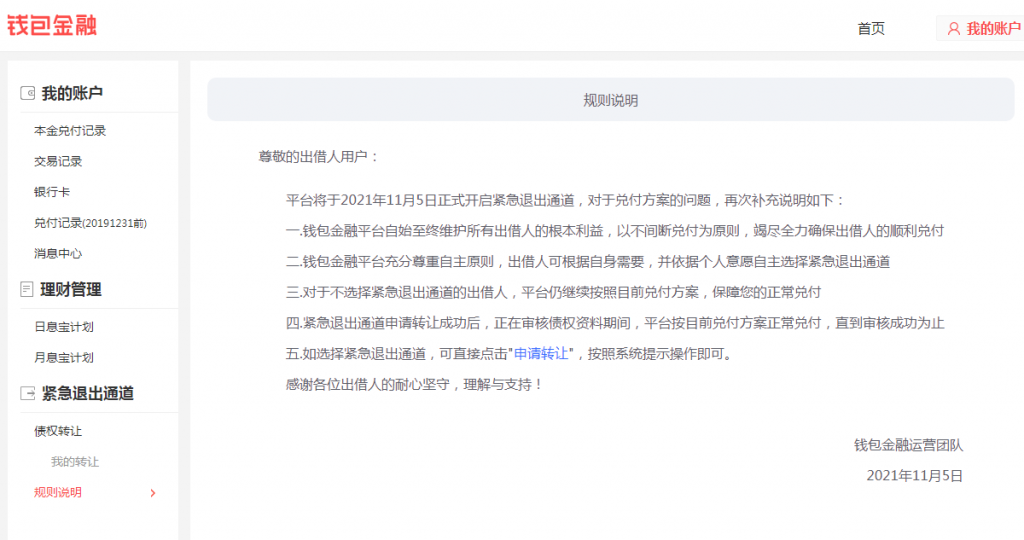1024x540 pixels.
Task: Click the blue 申请转让 link
Action: 541,354
